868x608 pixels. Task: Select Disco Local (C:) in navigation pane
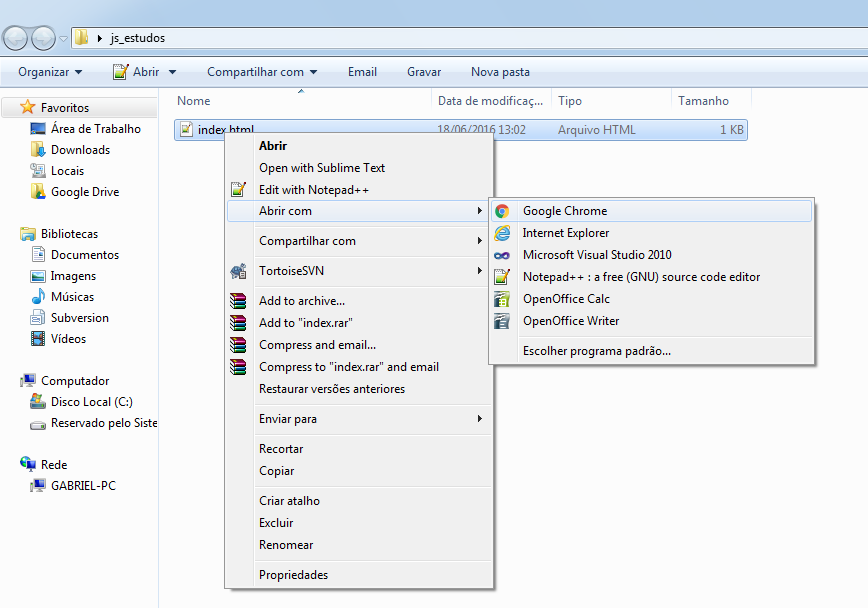click(91, 402)
